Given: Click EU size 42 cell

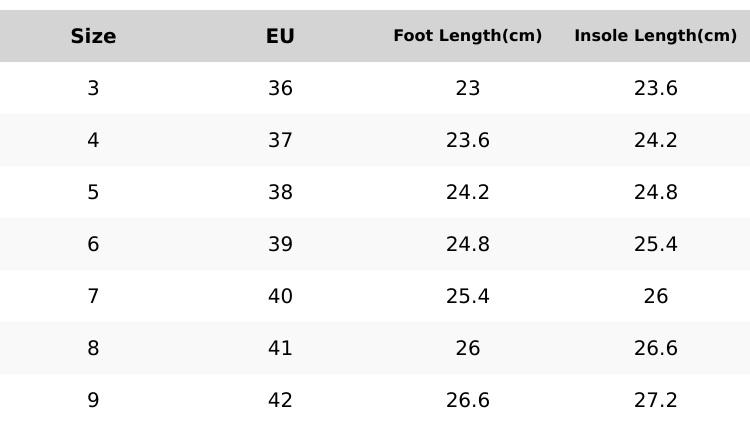Looking at the screenshot, I should [280, 401].
